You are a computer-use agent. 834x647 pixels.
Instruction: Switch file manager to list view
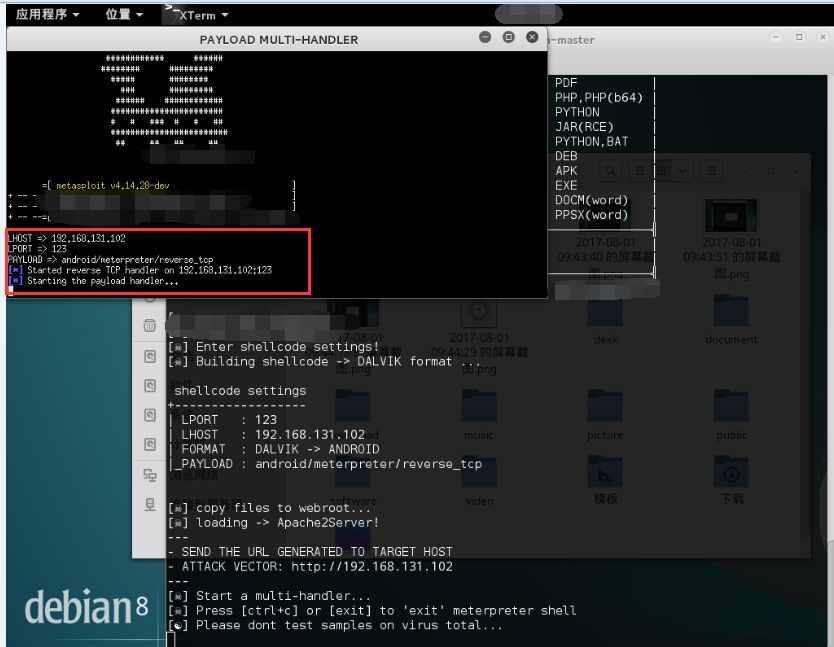(x=640, y=171)
